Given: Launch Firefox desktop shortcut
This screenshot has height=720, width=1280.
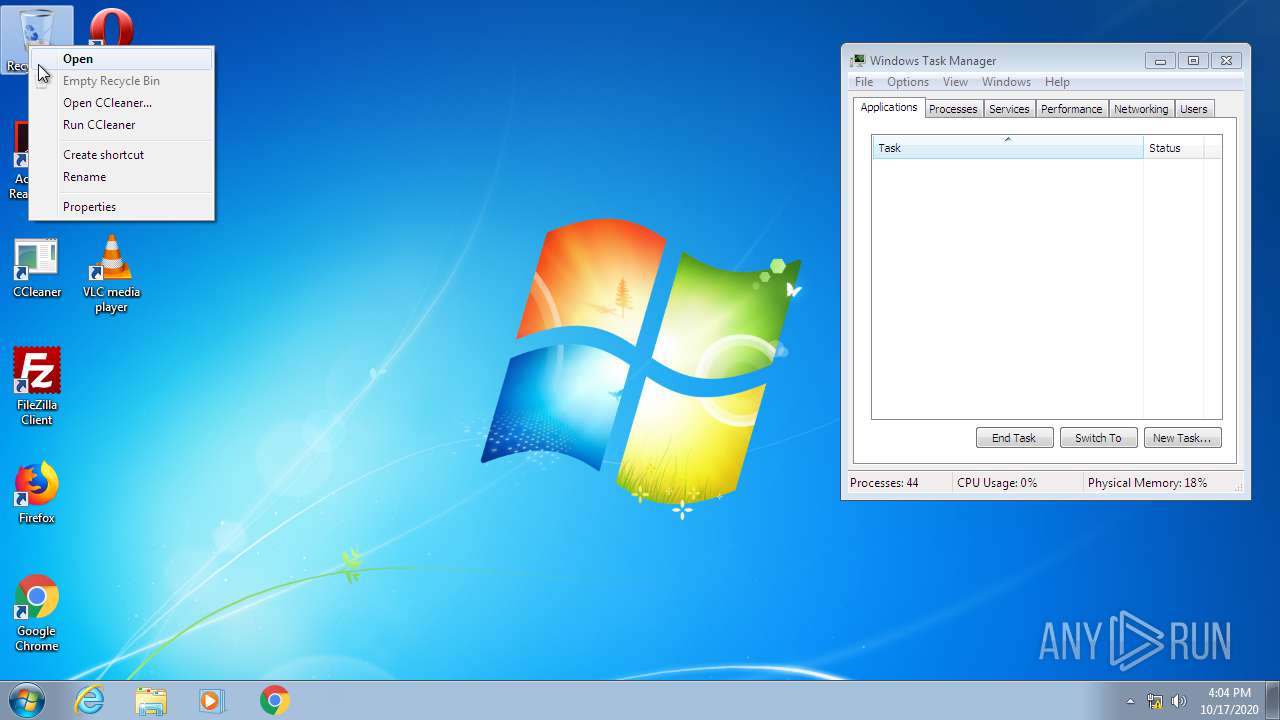Looking at the screenshot, I should pos(37,493).
